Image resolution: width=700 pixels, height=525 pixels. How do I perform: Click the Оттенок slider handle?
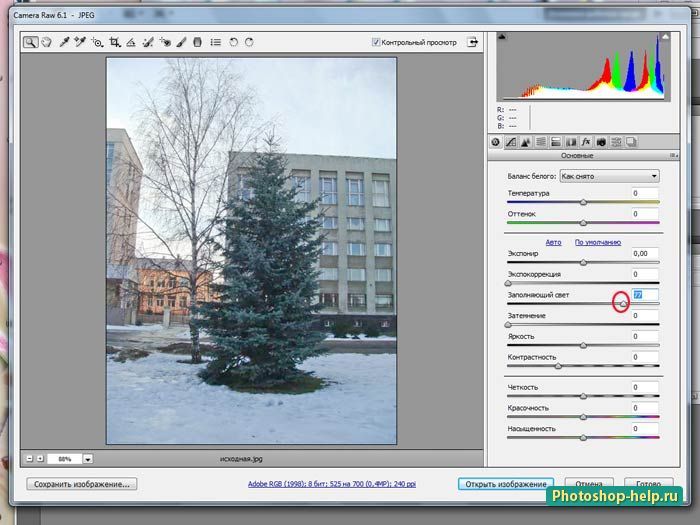click(583, 223)
